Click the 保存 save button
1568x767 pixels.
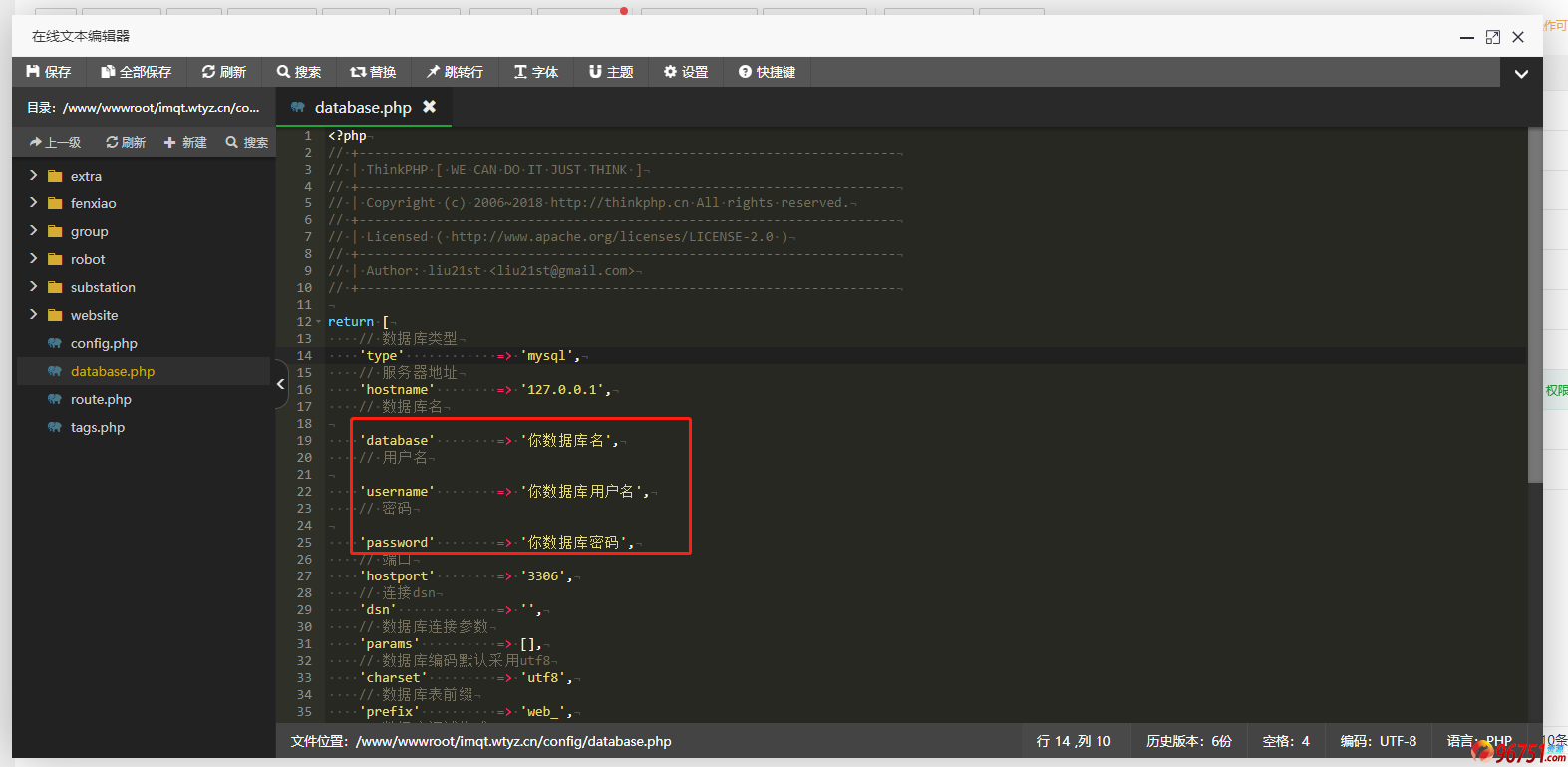(49, 72)
